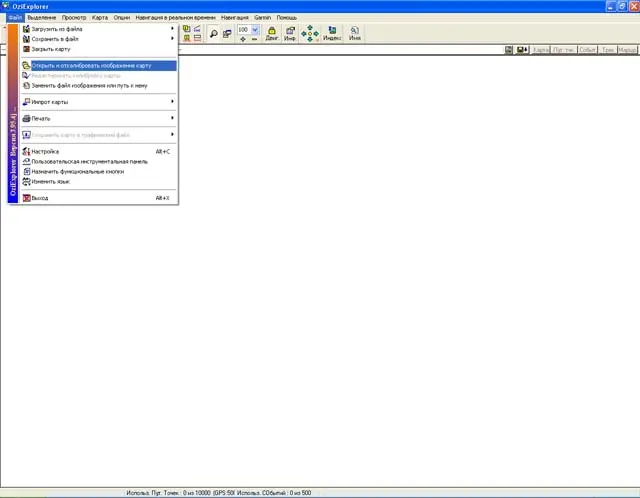Click the Имя search toolbar button

pyautogui.click(x=355, y=33)
